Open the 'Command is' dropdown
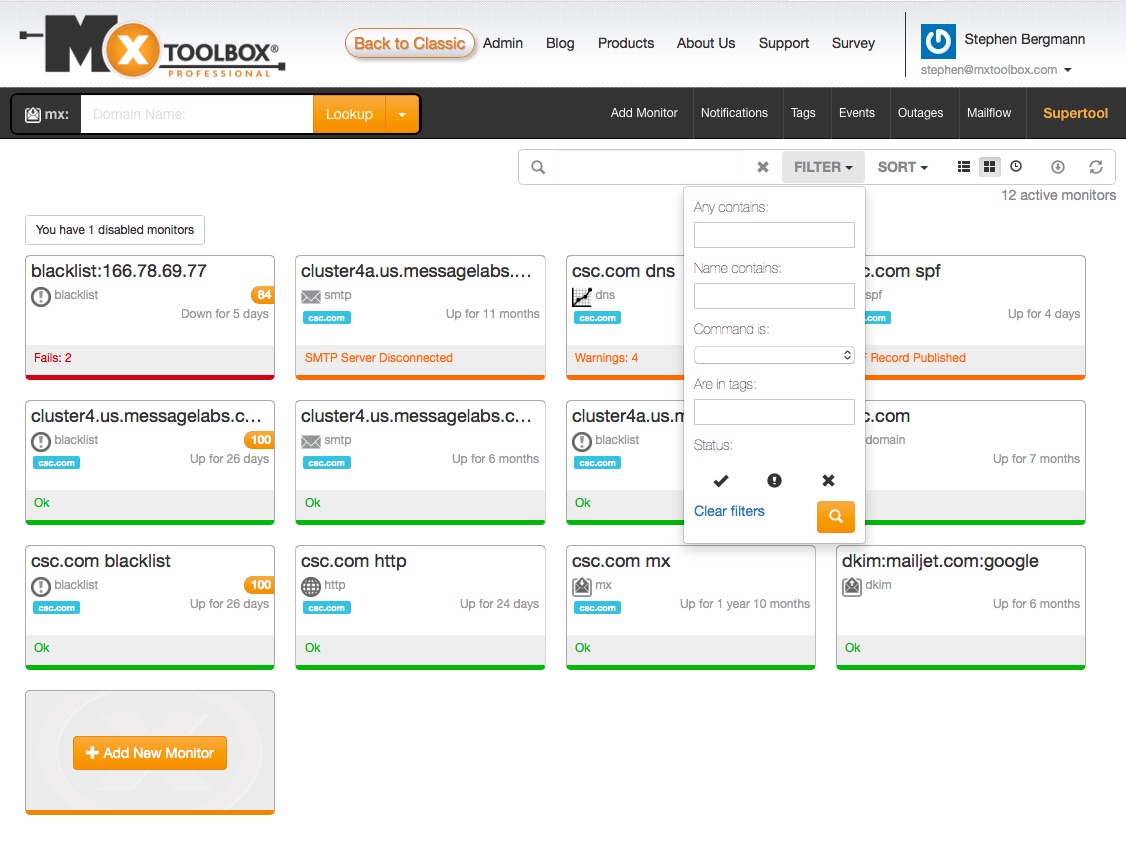This screenshot has width=1126, height=851. pos(773,354)
